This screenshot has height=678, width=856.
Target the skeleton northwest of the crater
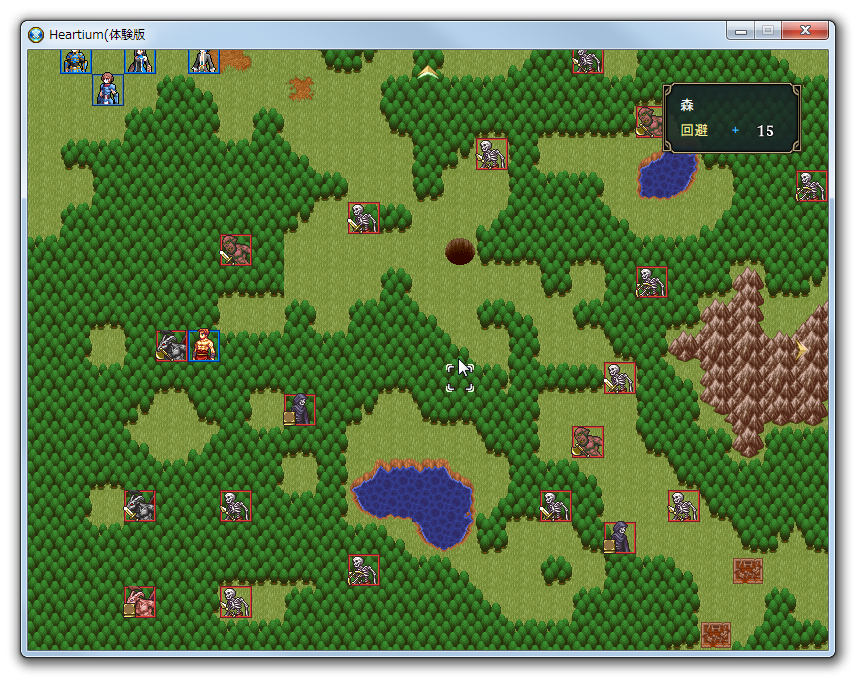coord(364,218)
